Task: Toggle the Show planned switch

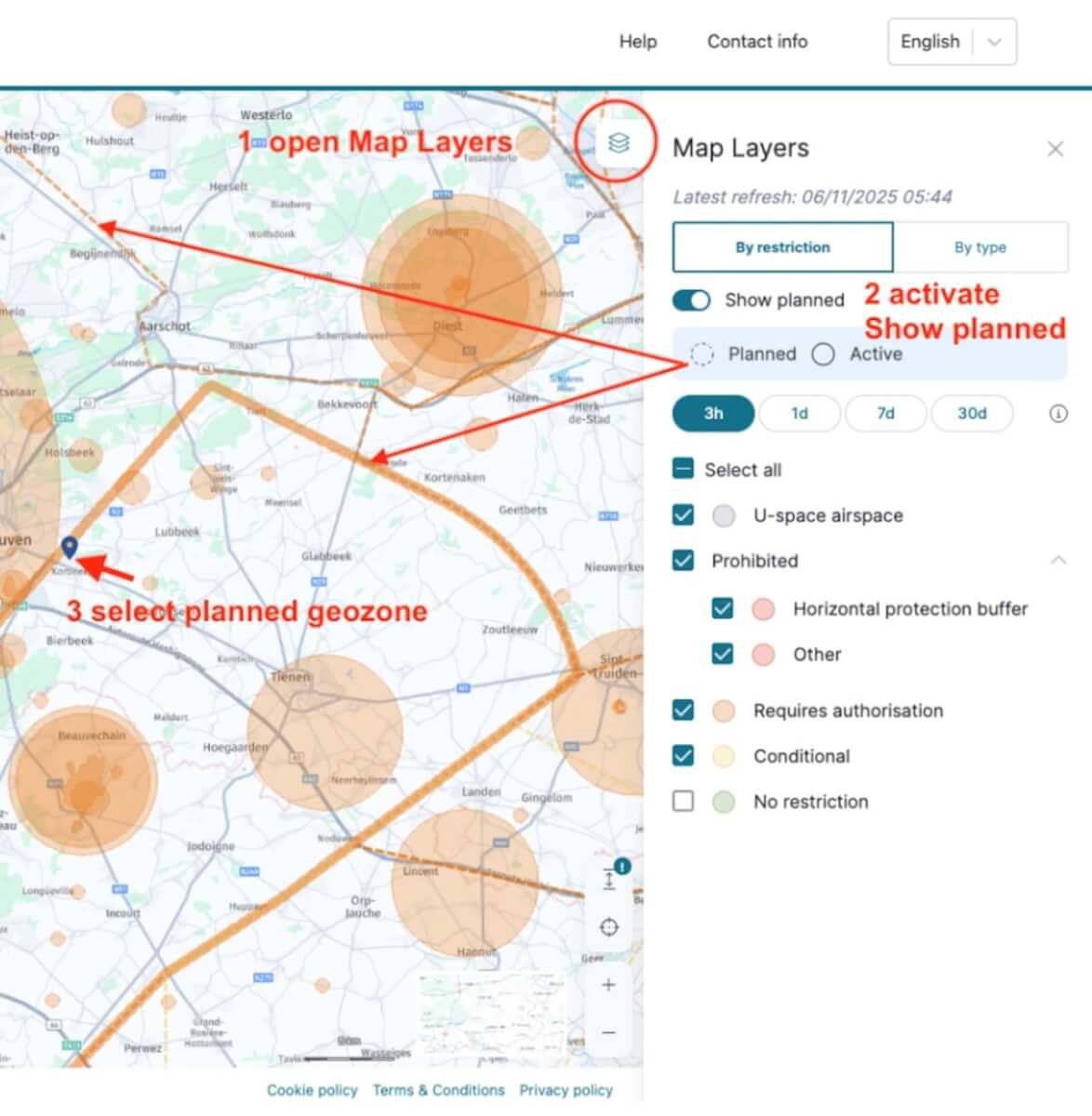Action: point(691,300)
